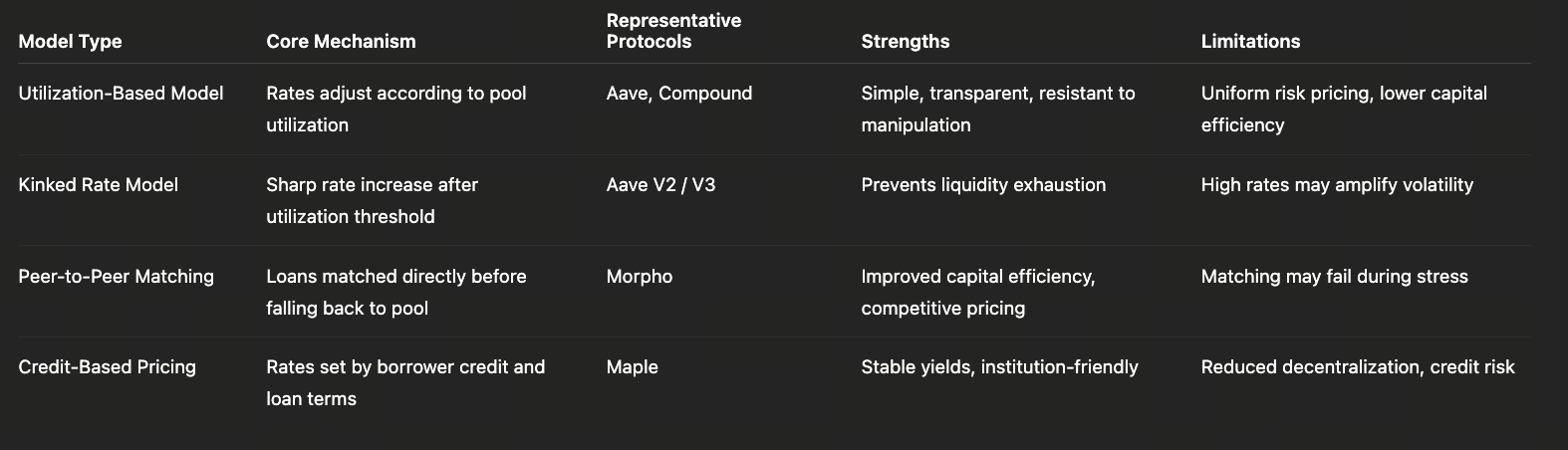This screenshot has width=1568, height=450.
Task: Select the Peer-to-Peer Matching cell
Action: (x=116, y=277)
